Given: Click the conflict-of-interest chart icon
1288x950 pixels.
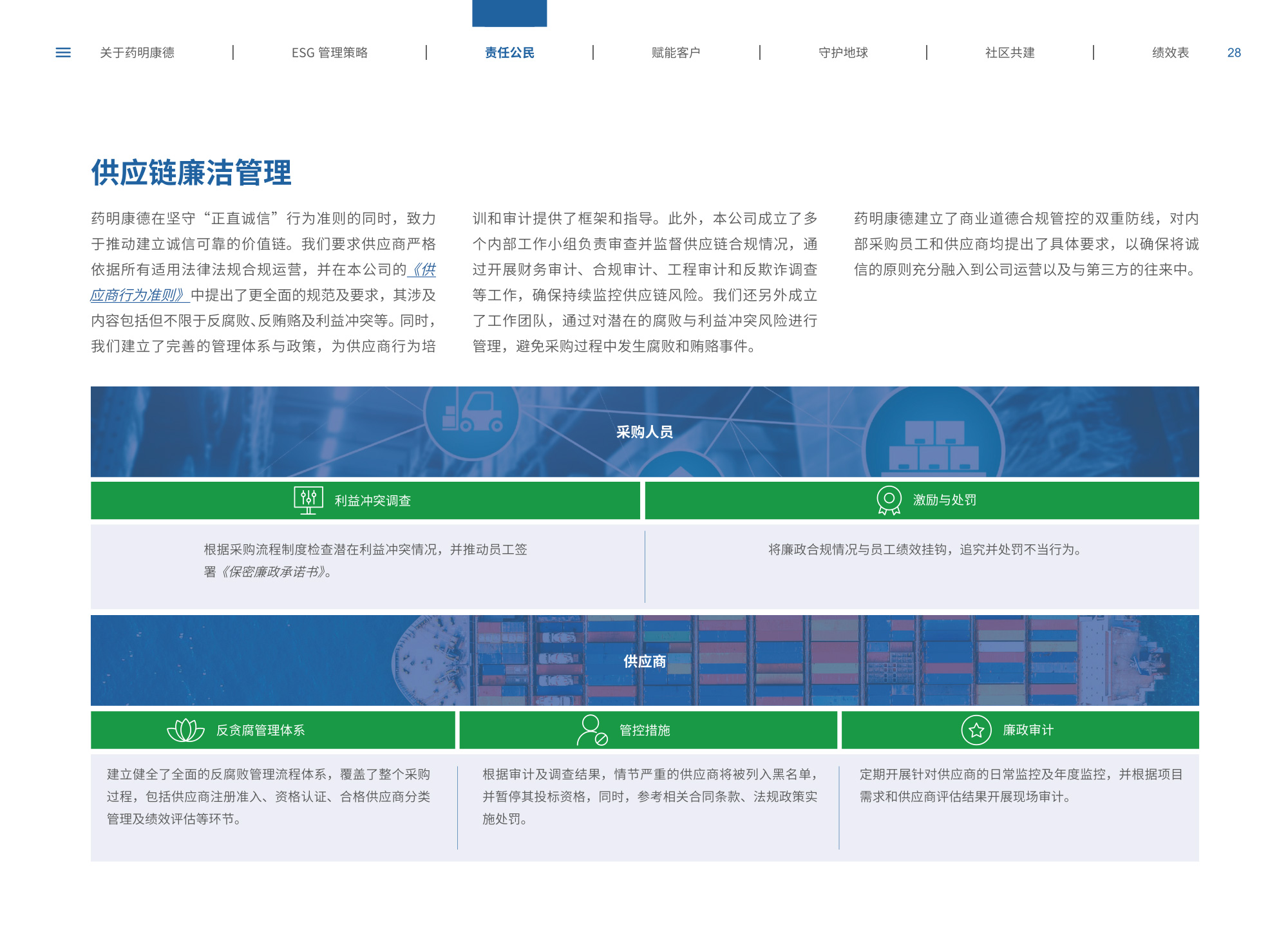Looking at the screenshot, I should click(308, 500).
